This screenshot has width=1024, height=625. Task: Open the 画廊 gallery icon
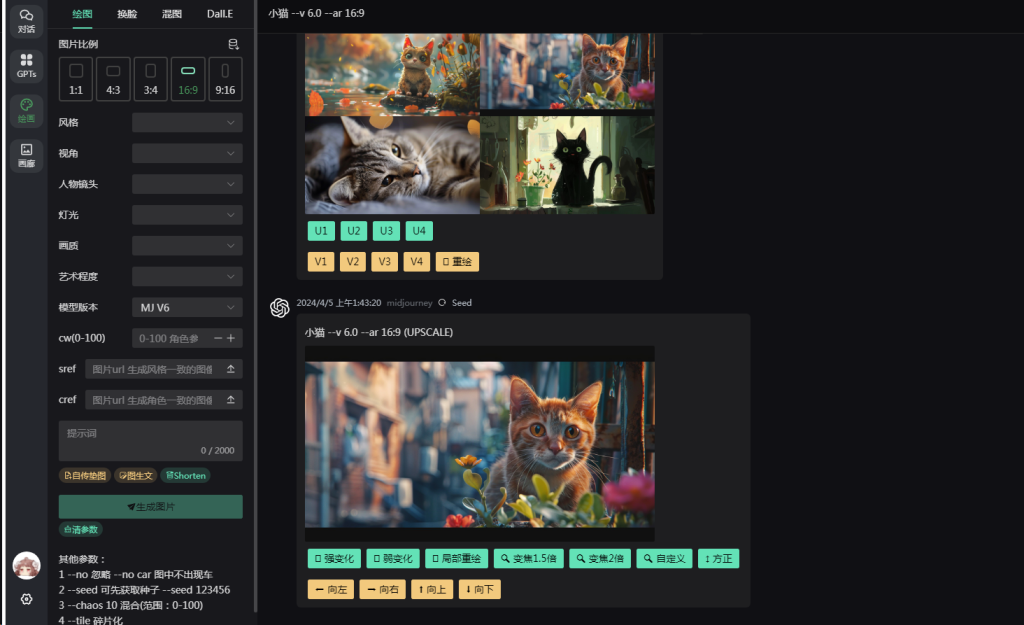(26, 155)
